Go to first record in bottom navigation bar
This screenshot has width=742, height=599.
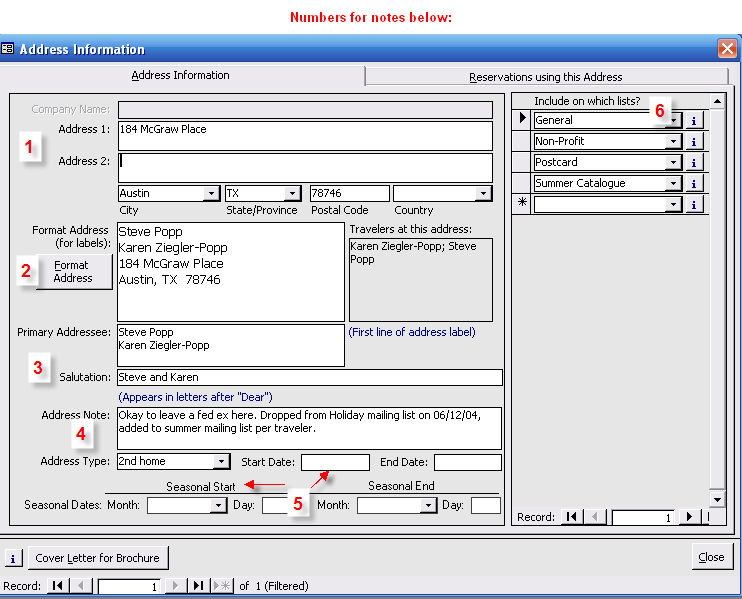(x=58, y=586)
